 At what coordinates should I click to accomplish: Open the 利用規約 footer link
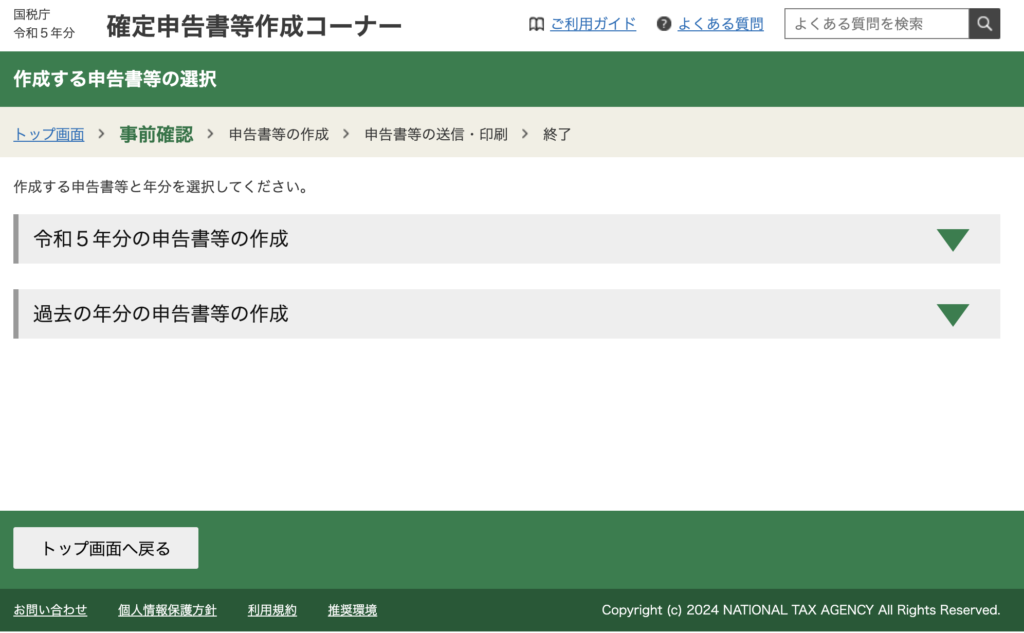pyautogui.click(x=272, y=610)
